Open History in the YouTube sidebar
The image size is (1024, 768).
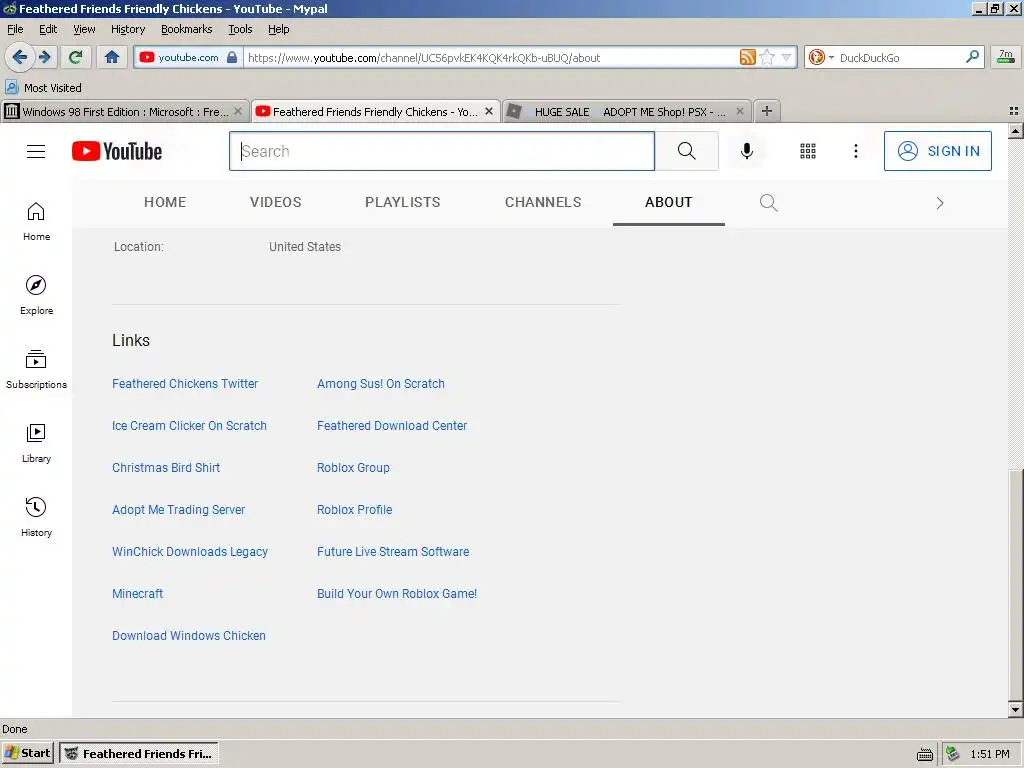tap(36, 517)
